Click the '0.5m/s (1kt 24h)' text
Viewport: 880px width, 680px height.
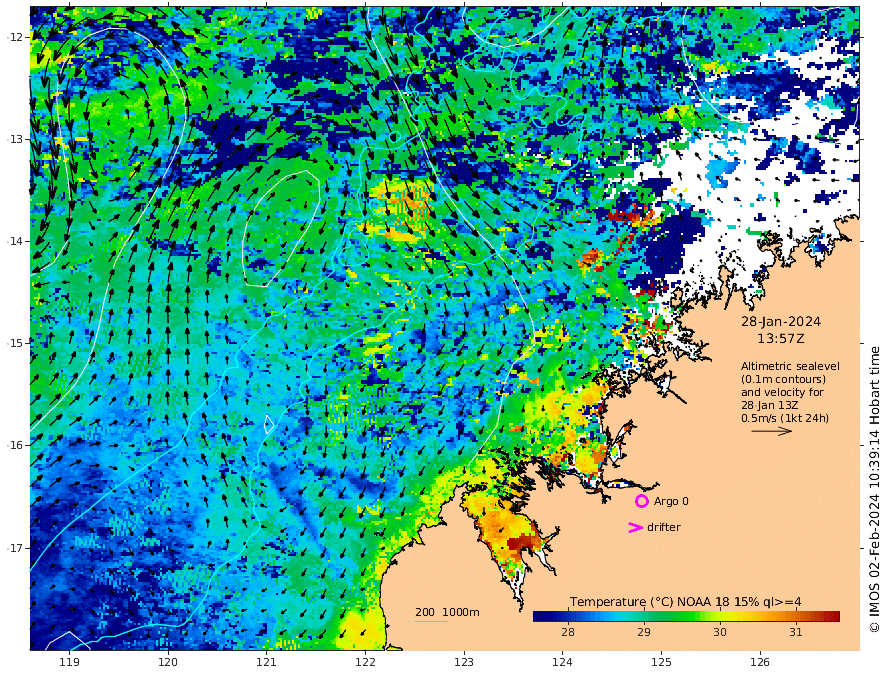point(785,418)
